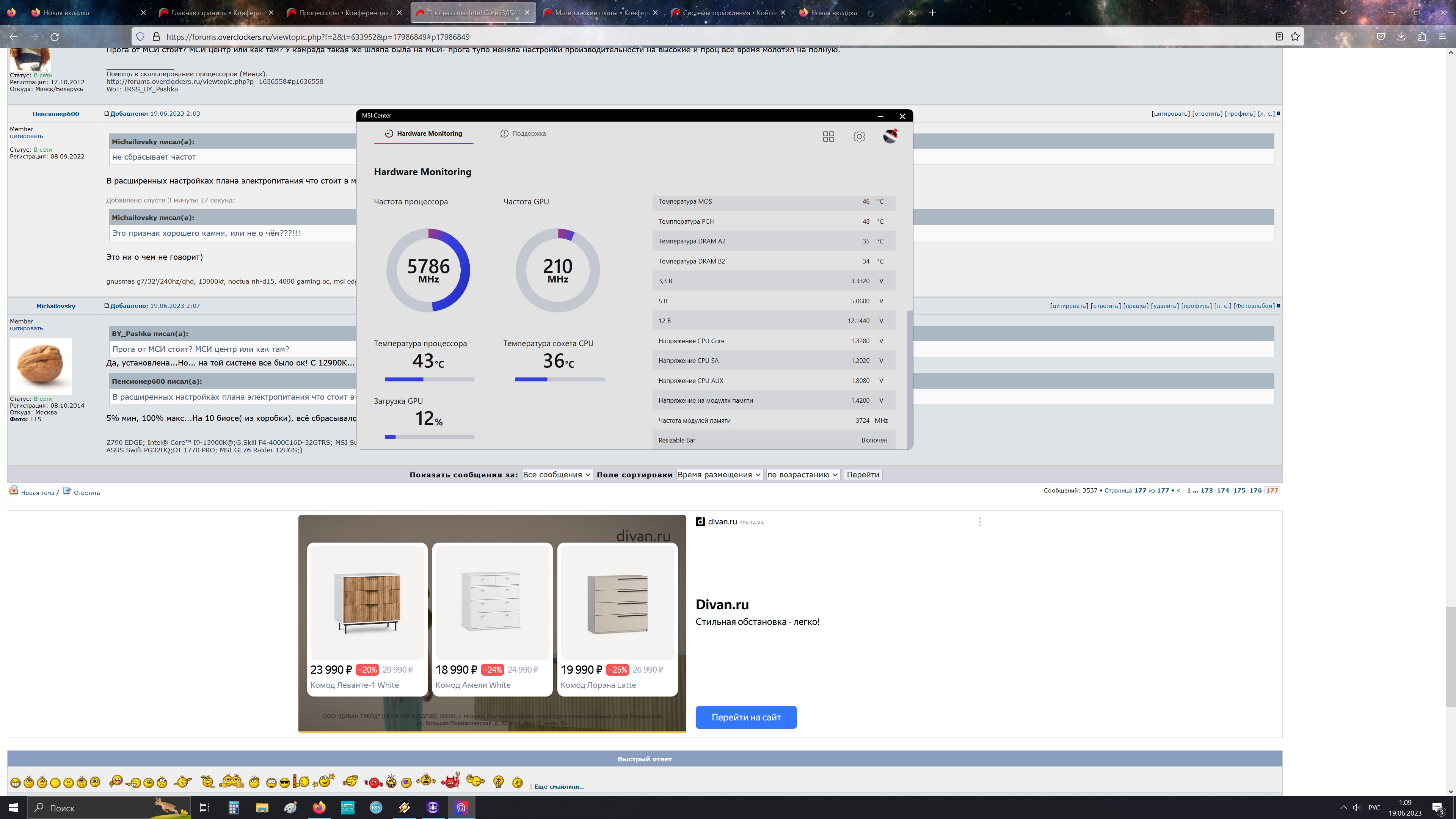
Task: Expand 'Все сообщения' dropdown
Action: coord(557,475)
